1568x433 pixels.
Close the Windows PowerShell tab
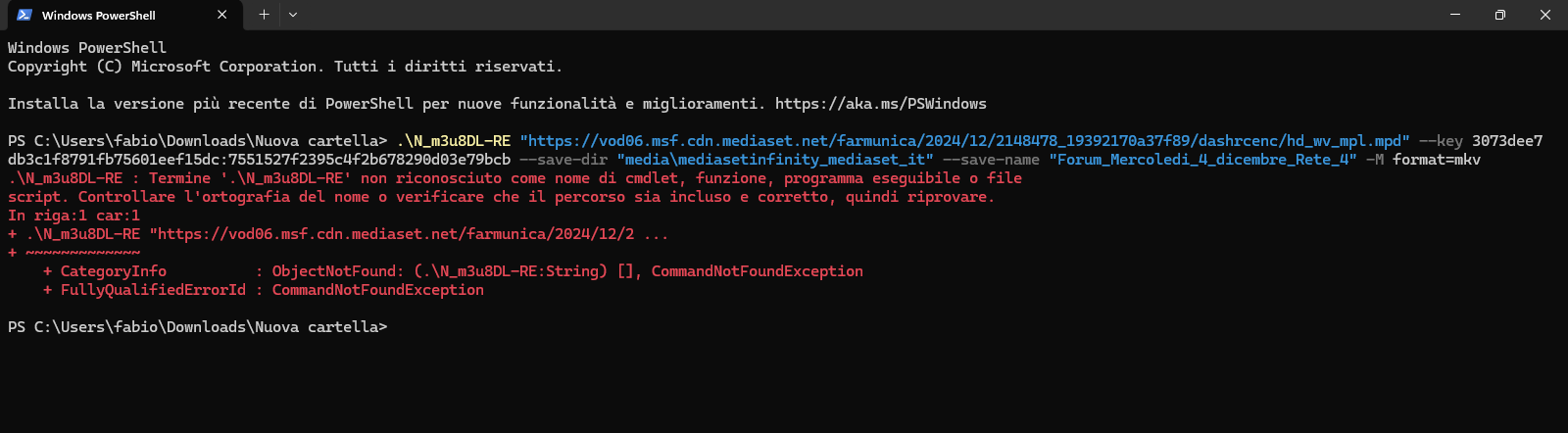click(221, 15)
